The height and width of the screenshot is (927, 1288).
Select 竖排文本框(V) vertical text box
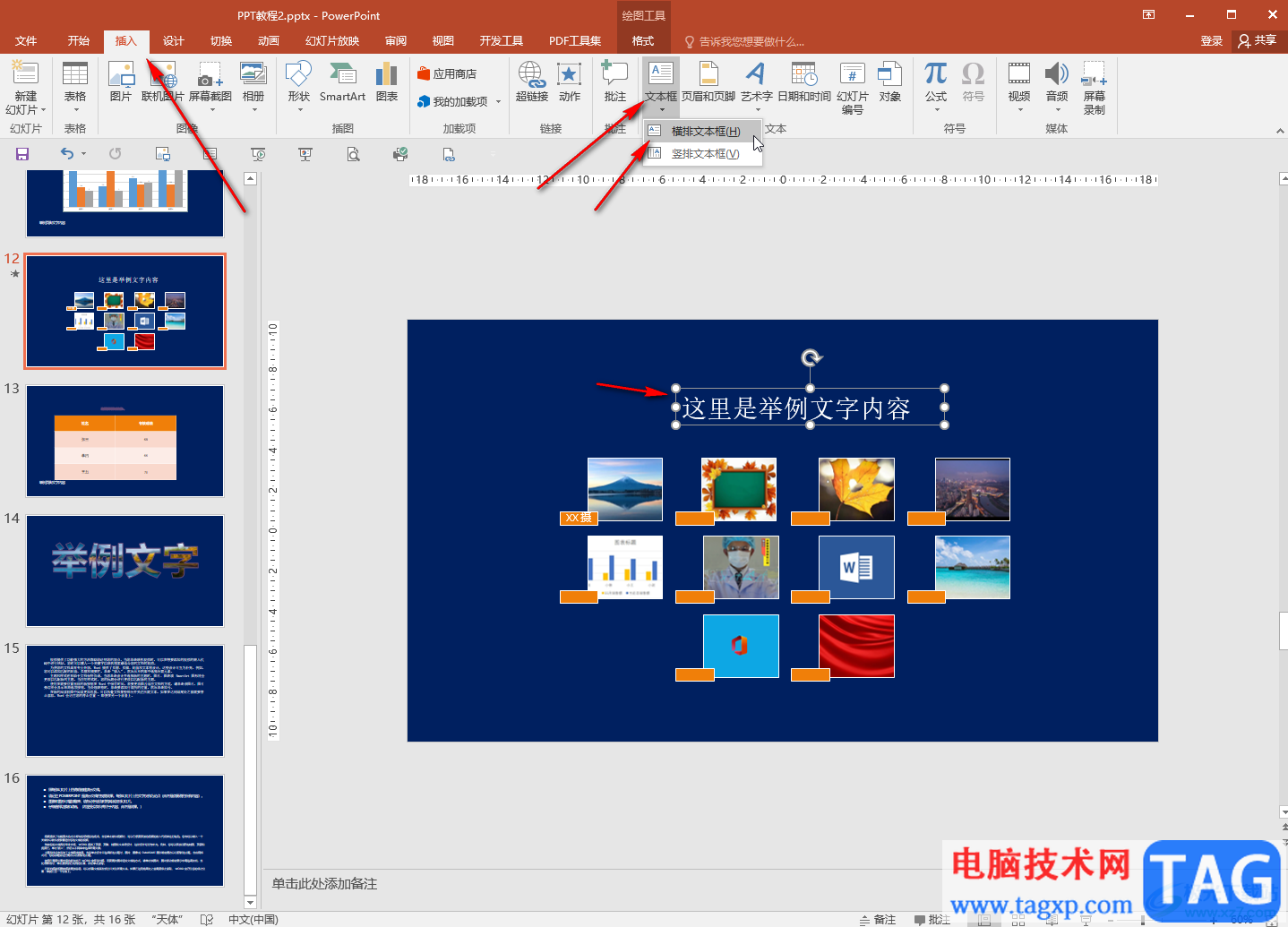click(705, 153)
